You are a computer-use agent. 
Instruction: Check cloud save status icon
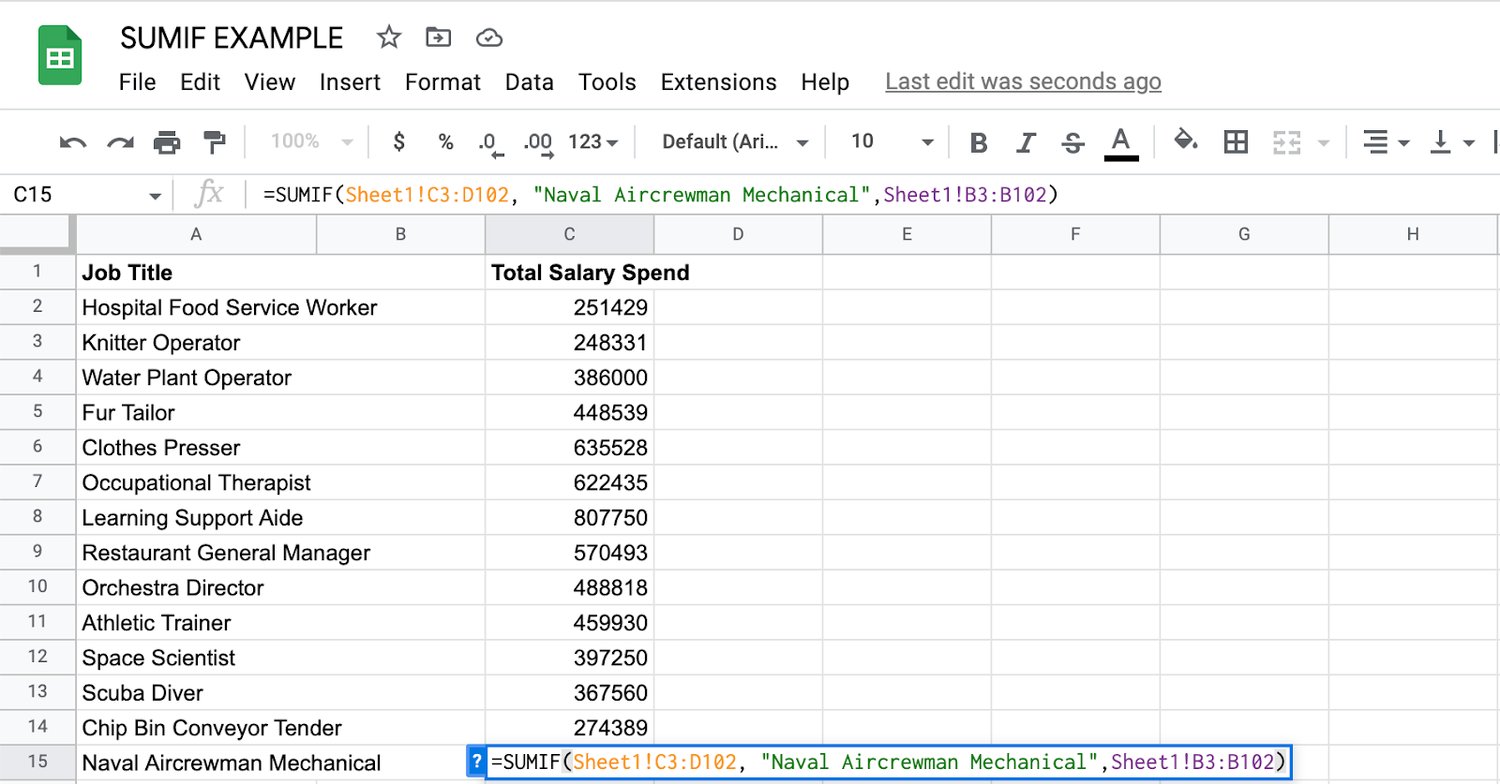tap(488, 38)
